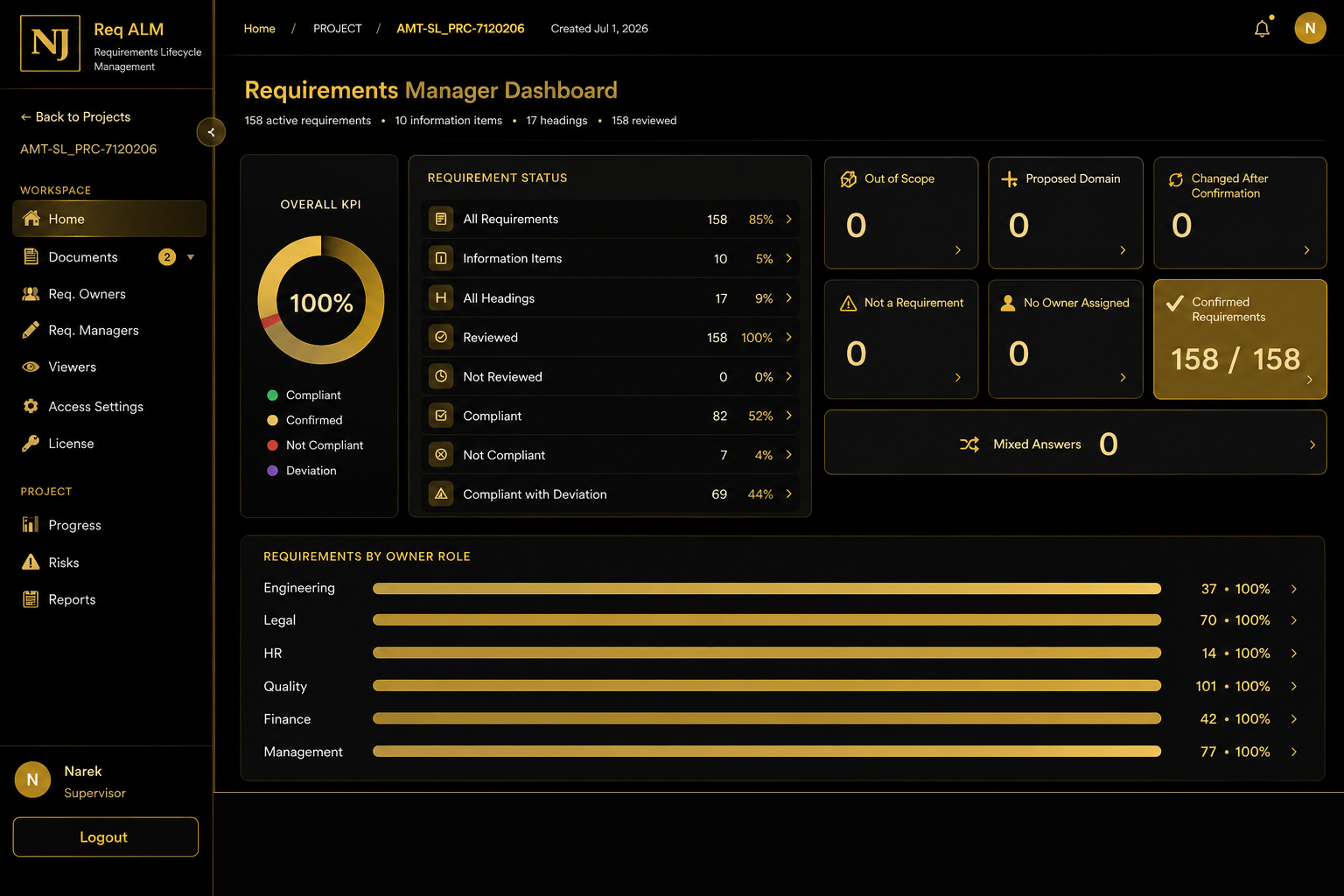Click the Not Reviewed clock icon
The image size is (1344, 896).
441,376
